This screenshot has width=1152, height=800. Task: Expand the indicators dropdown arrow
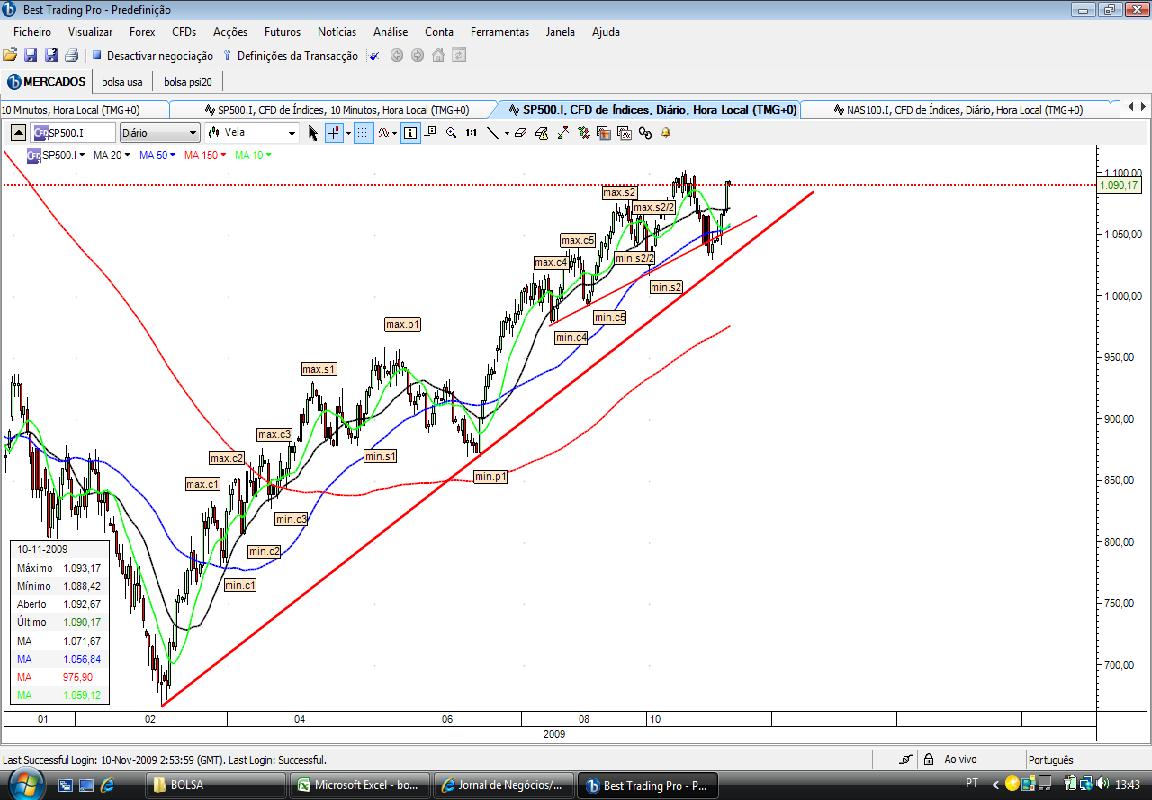395,133
